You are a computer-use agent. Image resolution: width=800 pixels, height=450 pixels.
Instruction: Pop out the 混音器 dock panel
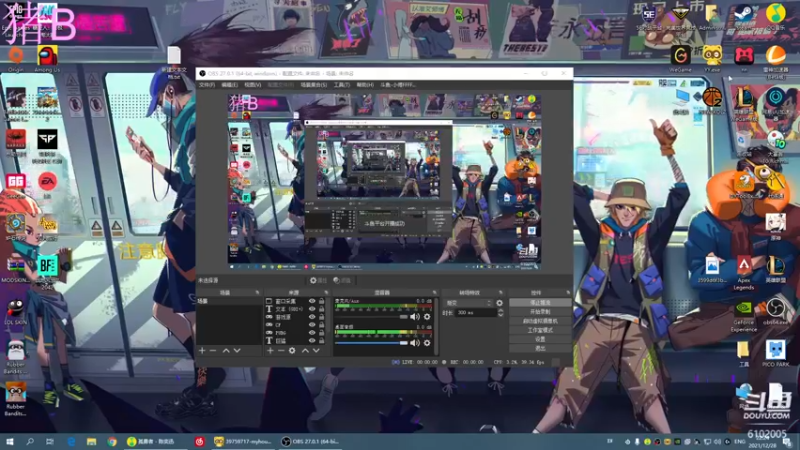point(435,292)
